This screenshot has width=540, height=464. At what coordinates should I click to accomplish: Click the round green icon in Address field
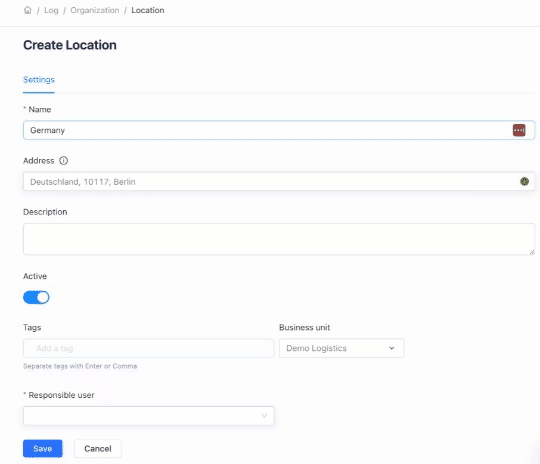pos(524,181)
